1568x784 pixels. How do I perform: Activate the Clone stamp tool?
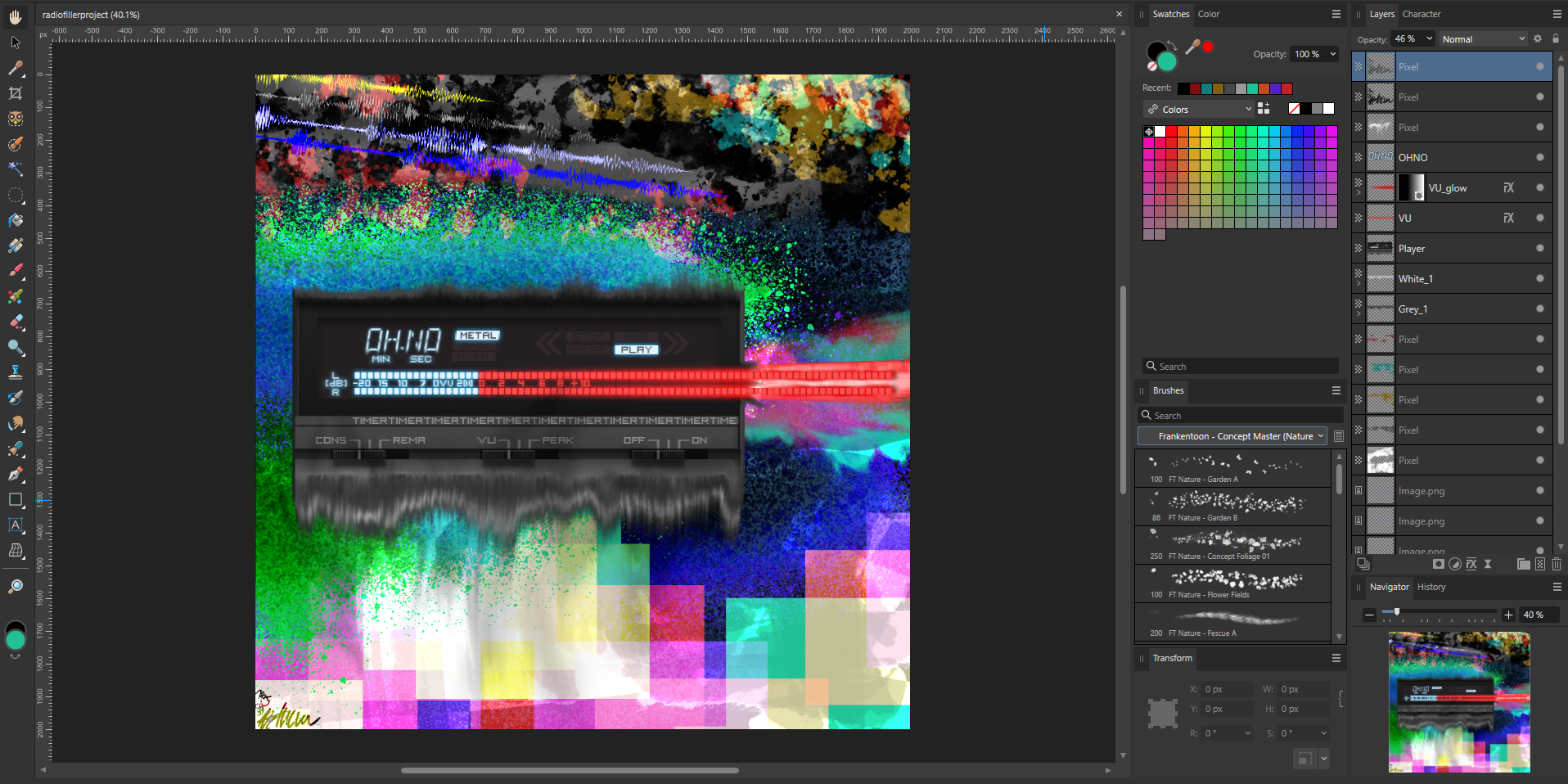16,372
